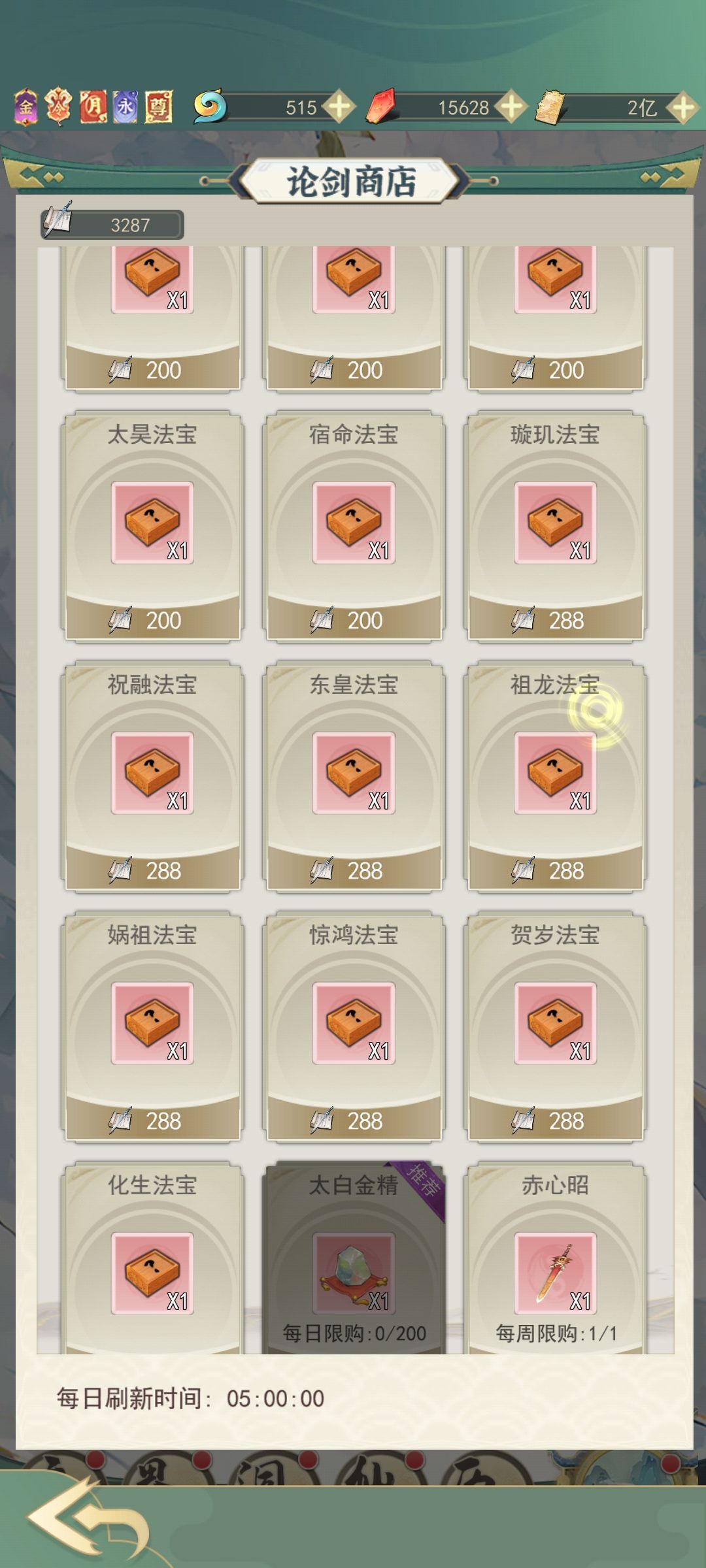Open the red 月 monthly card badge
The height and width of the screenshot is (1568, 706).
tap(93, 107)
